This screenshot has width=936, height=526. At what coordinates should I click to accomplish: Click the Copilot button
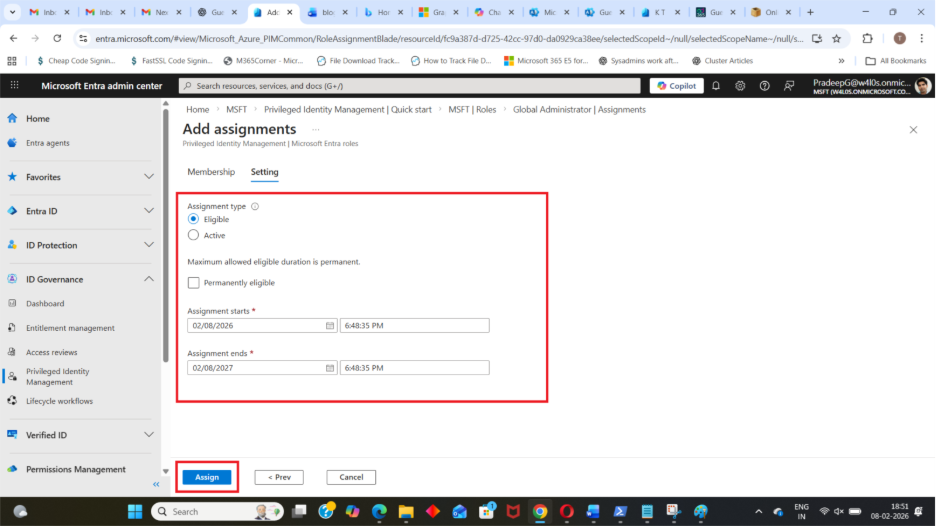676,86
